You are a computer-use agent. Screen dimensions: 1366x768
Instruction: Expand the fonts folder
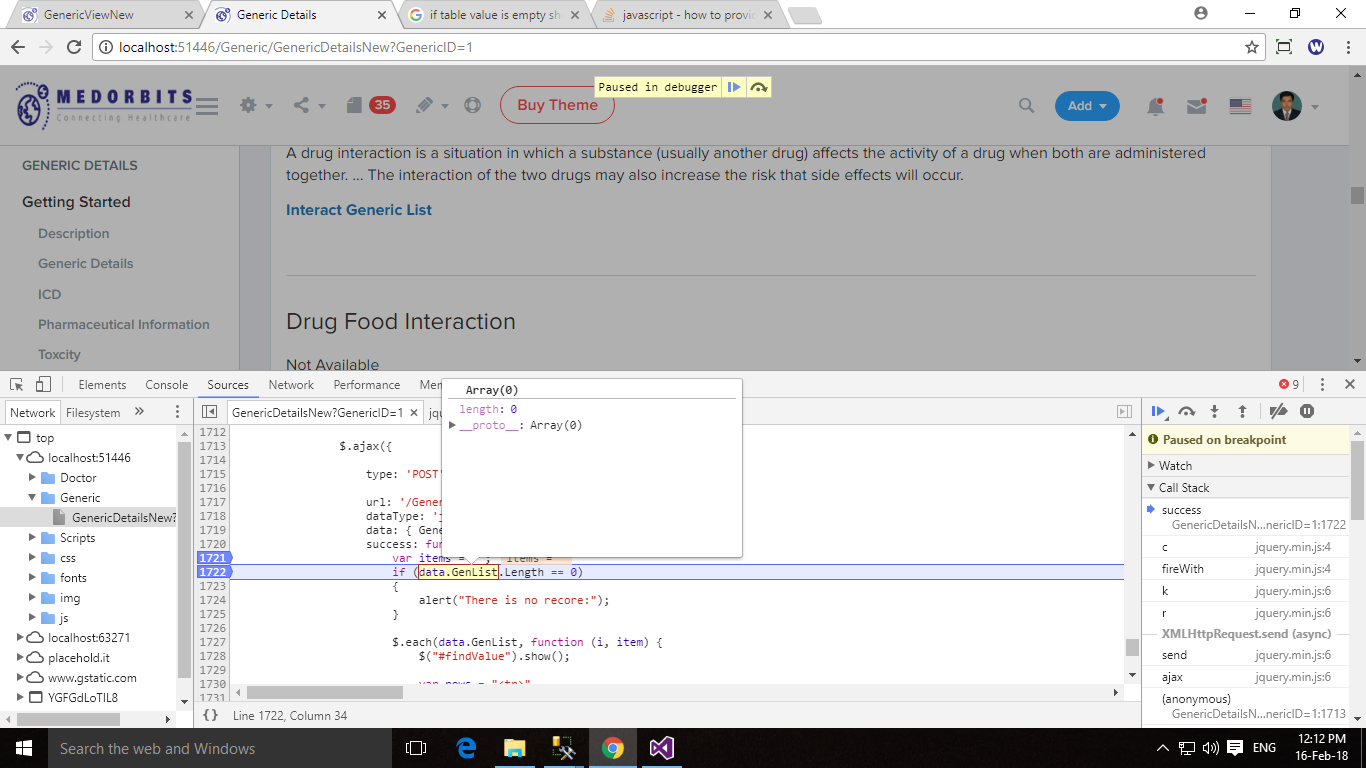33,578
